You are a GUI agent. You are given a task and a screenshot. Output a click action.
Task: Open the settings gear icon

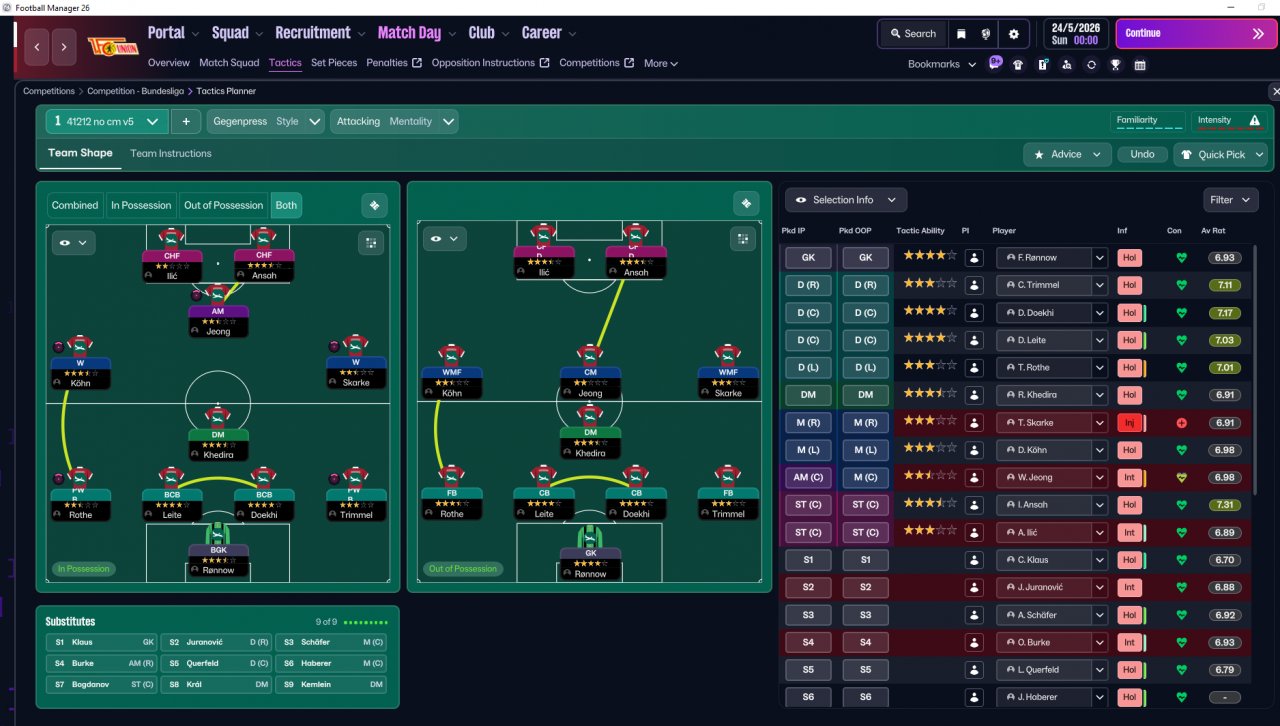[1014, 34]
